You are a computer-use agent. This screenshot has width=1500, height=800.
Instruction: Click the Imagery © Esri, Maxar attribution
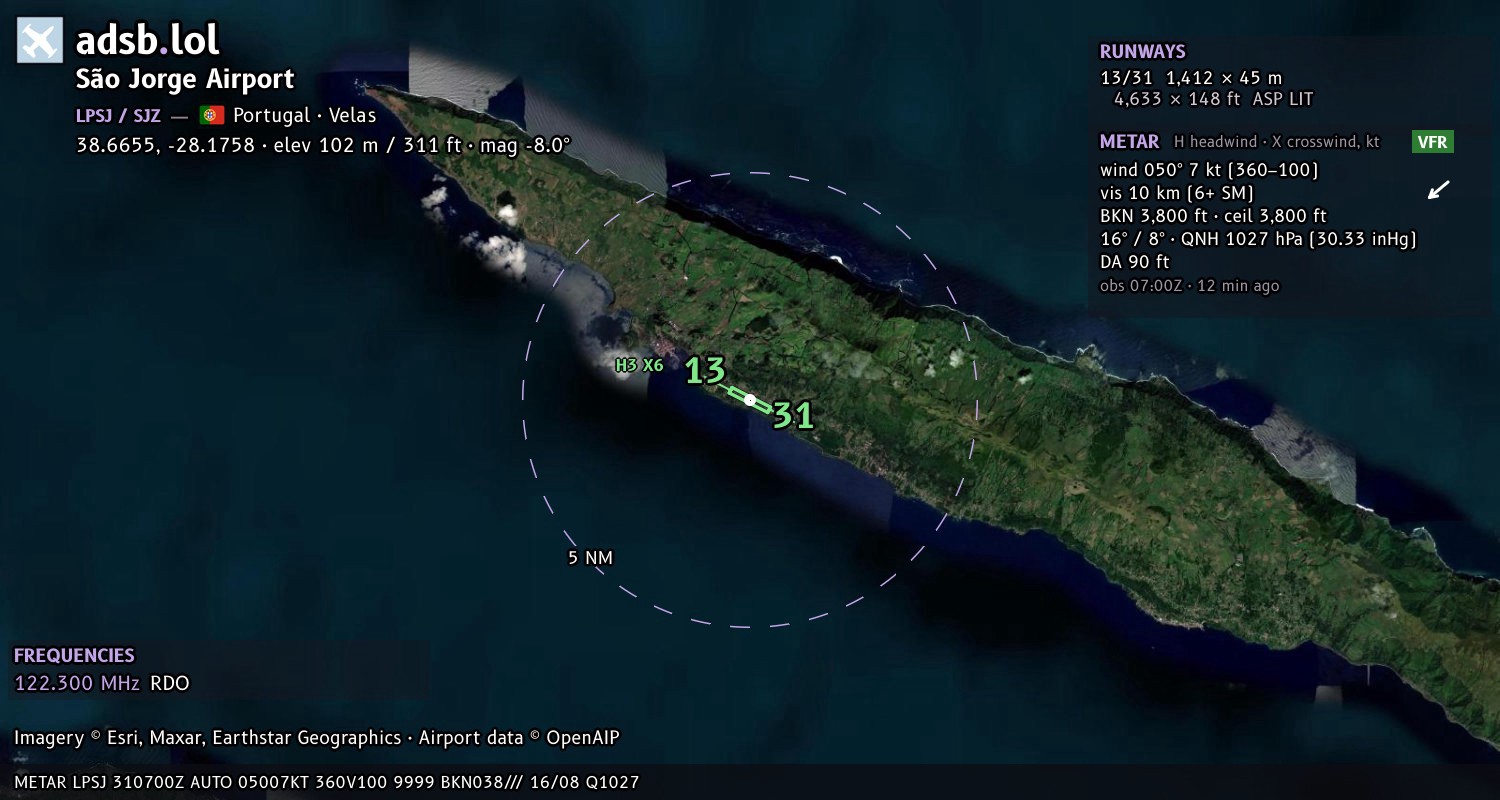pos(207,738)
